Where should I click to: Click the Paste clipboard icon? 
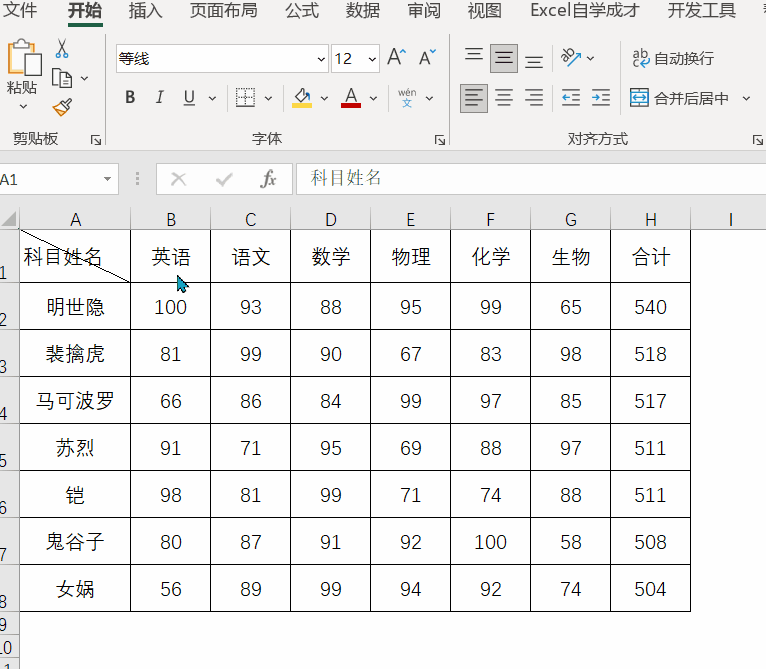[23, 57]
